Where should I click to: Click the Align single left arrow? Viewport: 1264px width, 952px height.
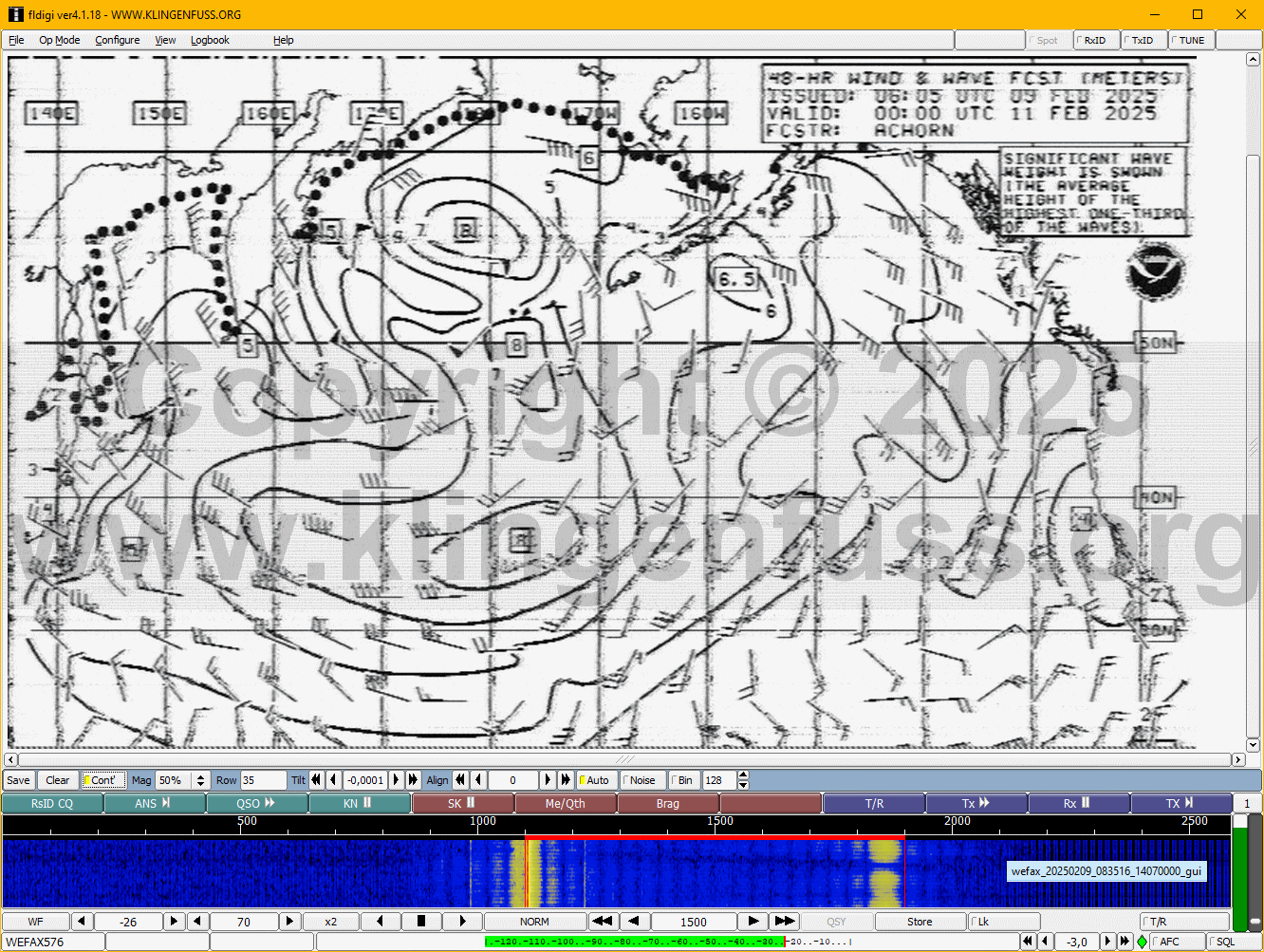(478, 780)
